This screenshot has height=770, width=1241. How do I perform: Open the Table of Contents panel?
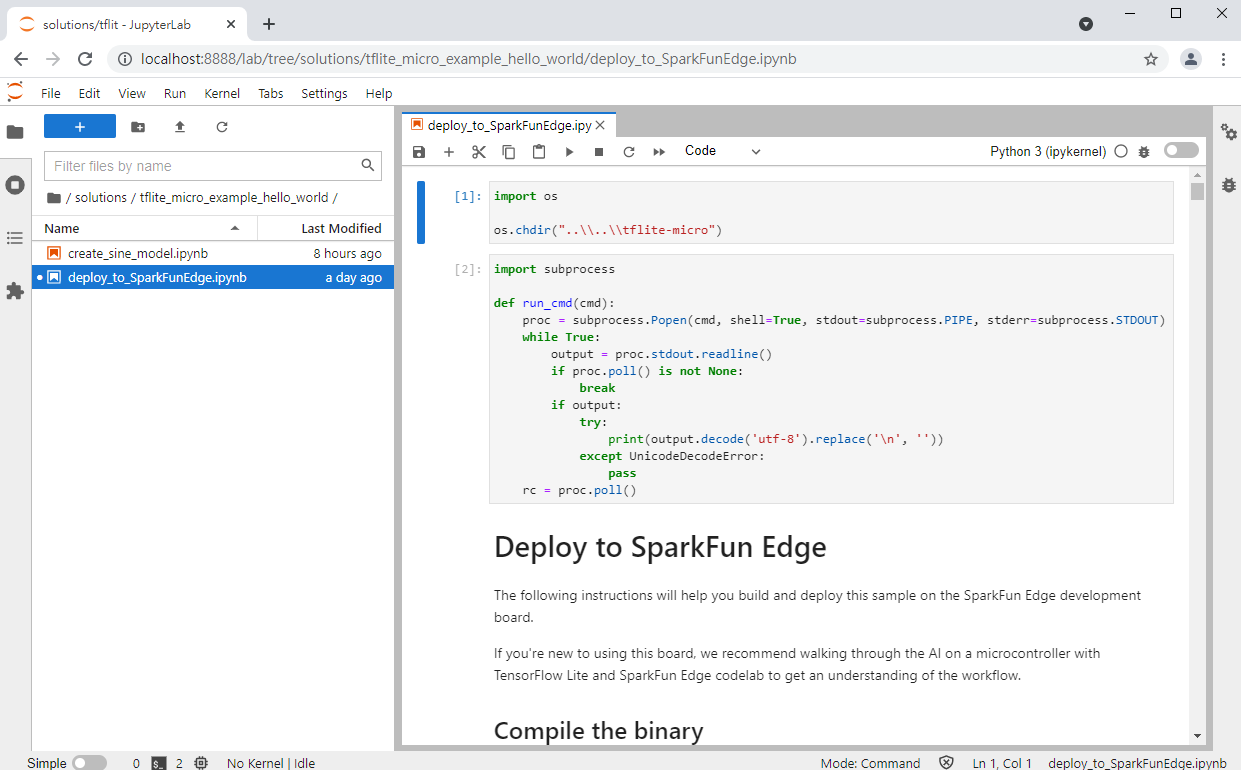point(15,238)
